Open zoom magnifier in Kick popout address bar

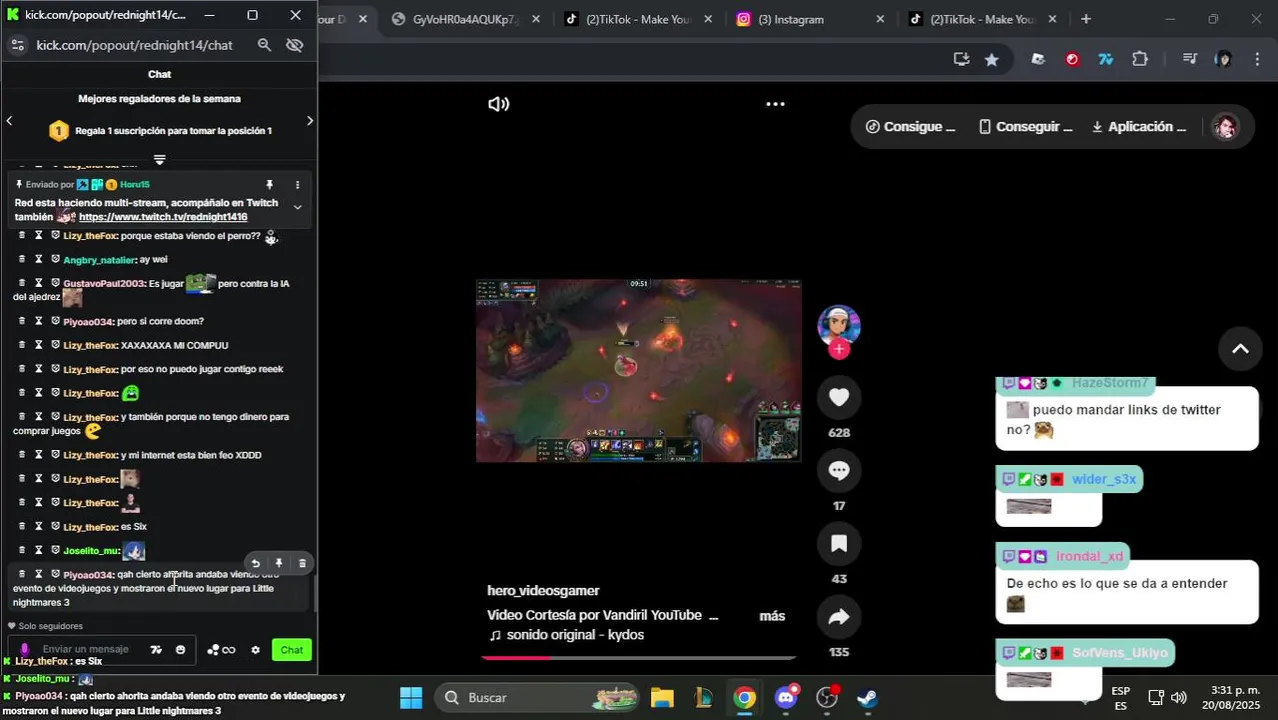[x=264, y=45]
